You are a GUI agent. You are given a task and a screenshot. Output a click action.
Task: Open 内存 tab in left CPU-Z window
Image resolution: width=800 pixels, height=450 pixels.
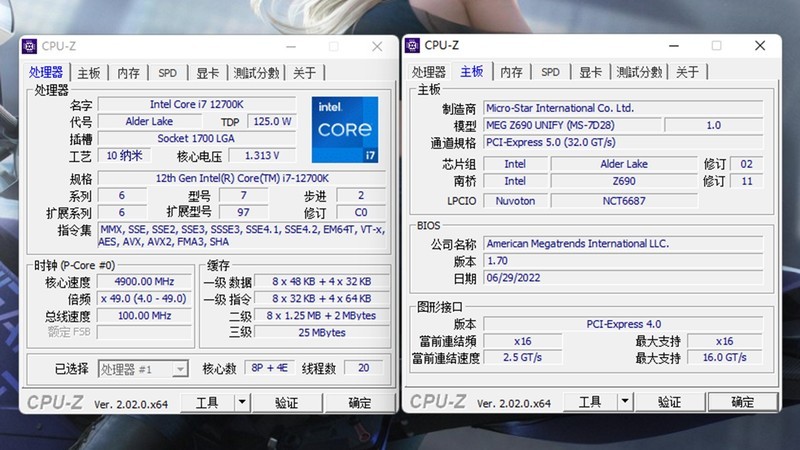128,73
